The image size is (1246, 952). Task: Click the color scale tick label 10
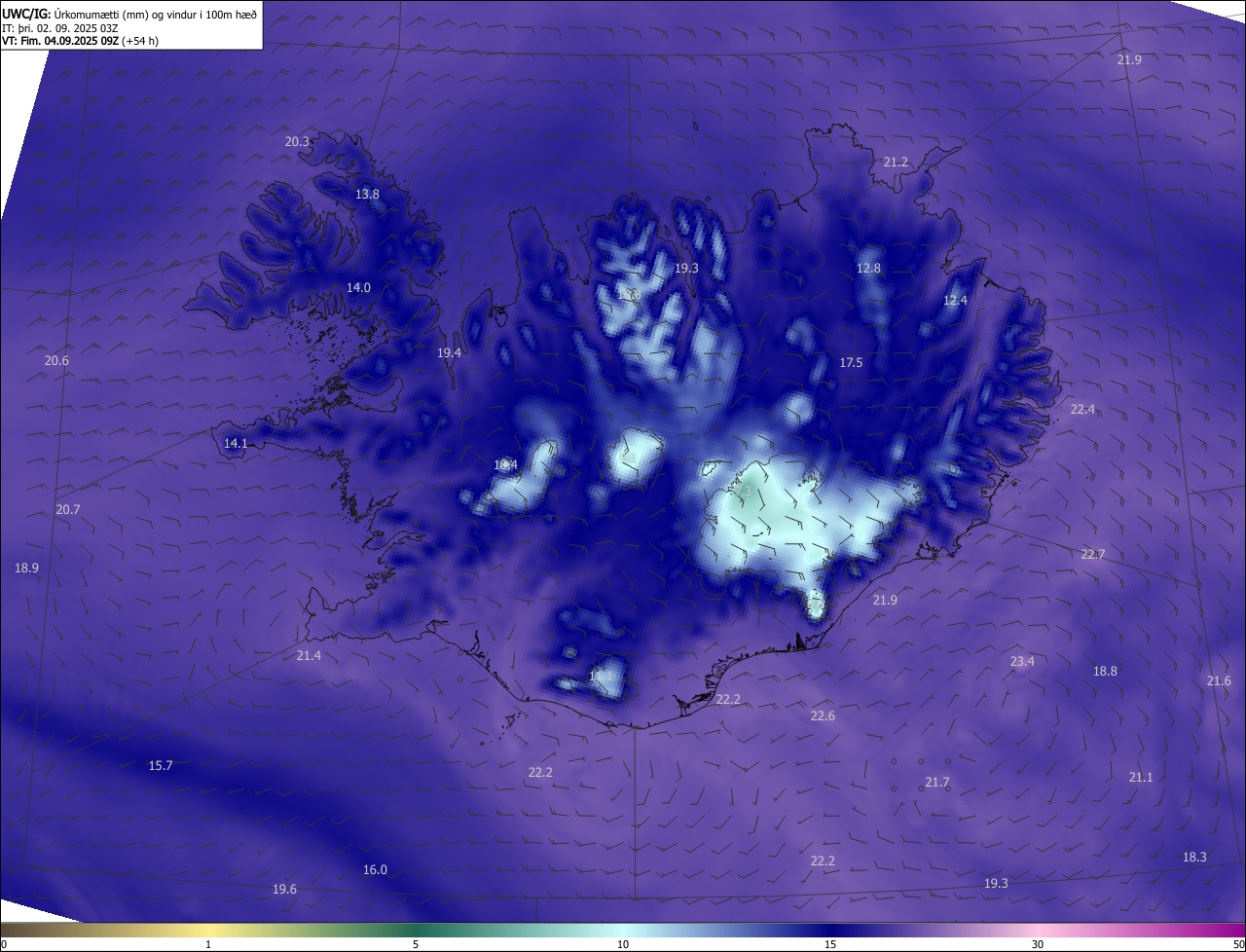tap(623, 944)
